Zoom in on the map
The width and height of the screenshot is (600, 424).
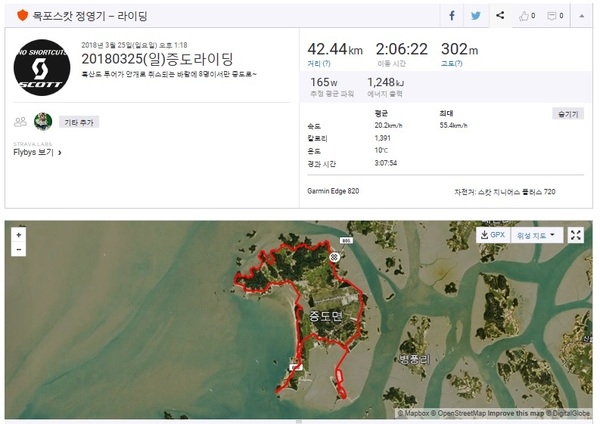pos(19,235)
